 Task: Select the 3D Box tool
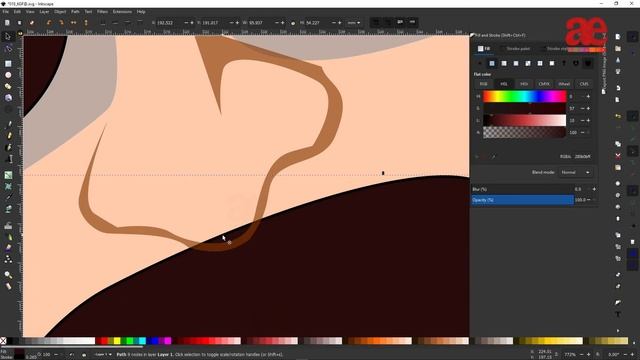[8, 98]
